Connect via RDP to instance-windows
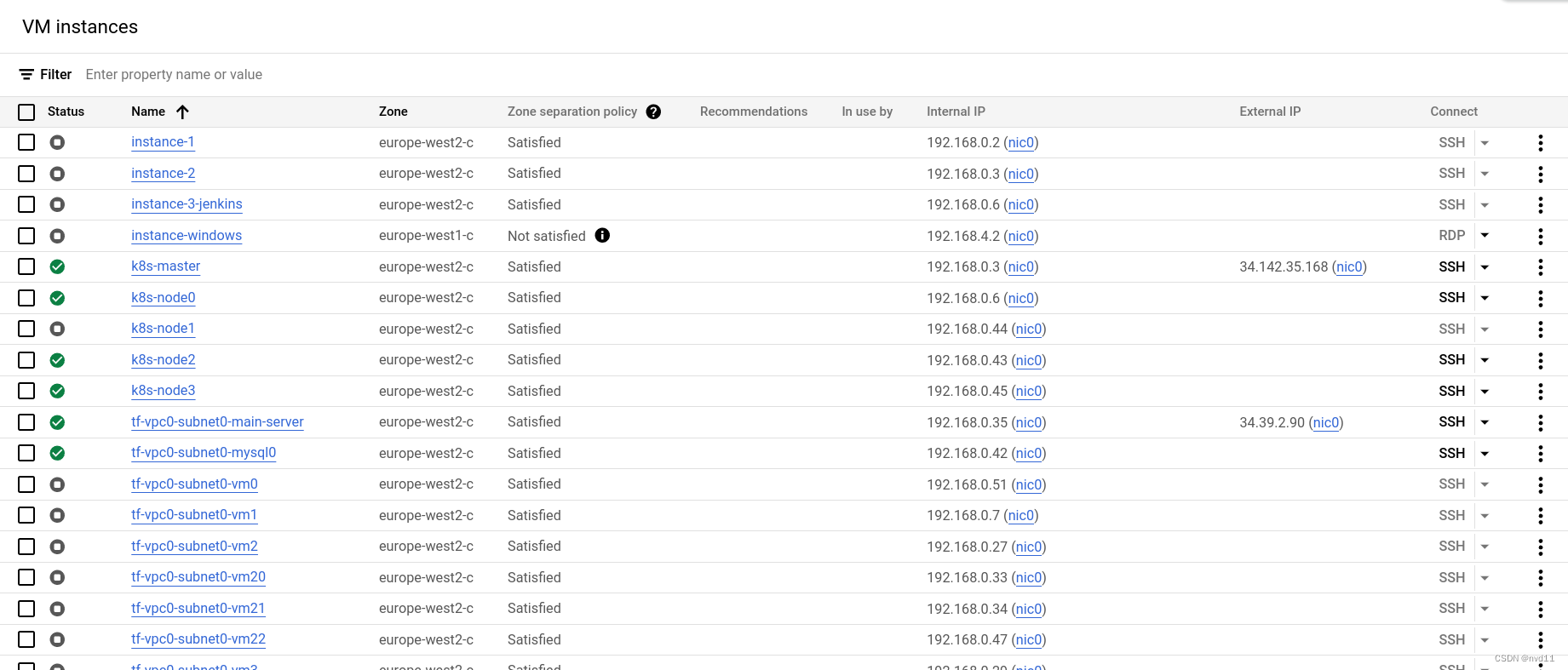The image size is (1568, 670). (x=1451, y=236)
